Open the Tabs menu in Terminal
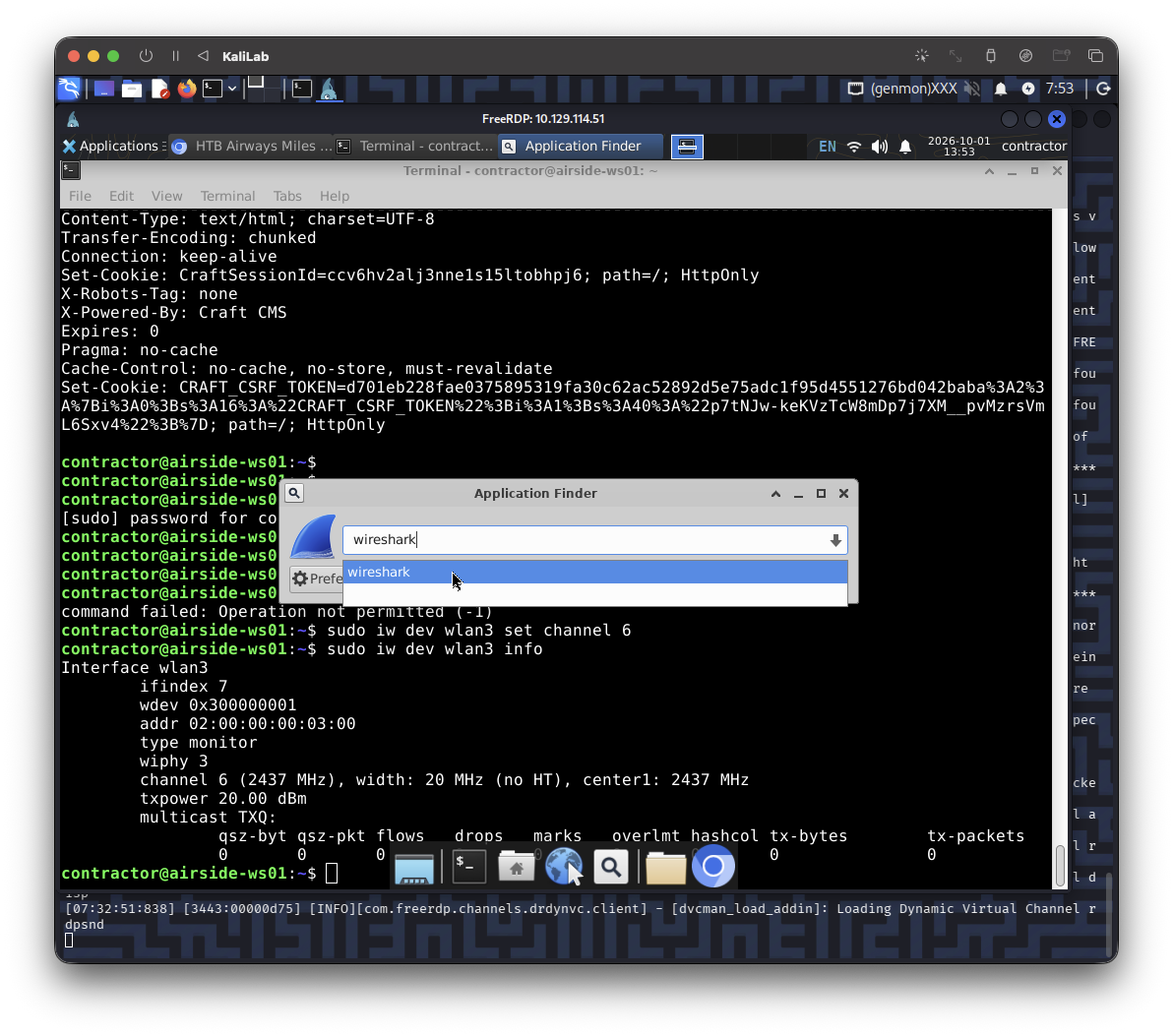1173x1036 pixels. 287,196
